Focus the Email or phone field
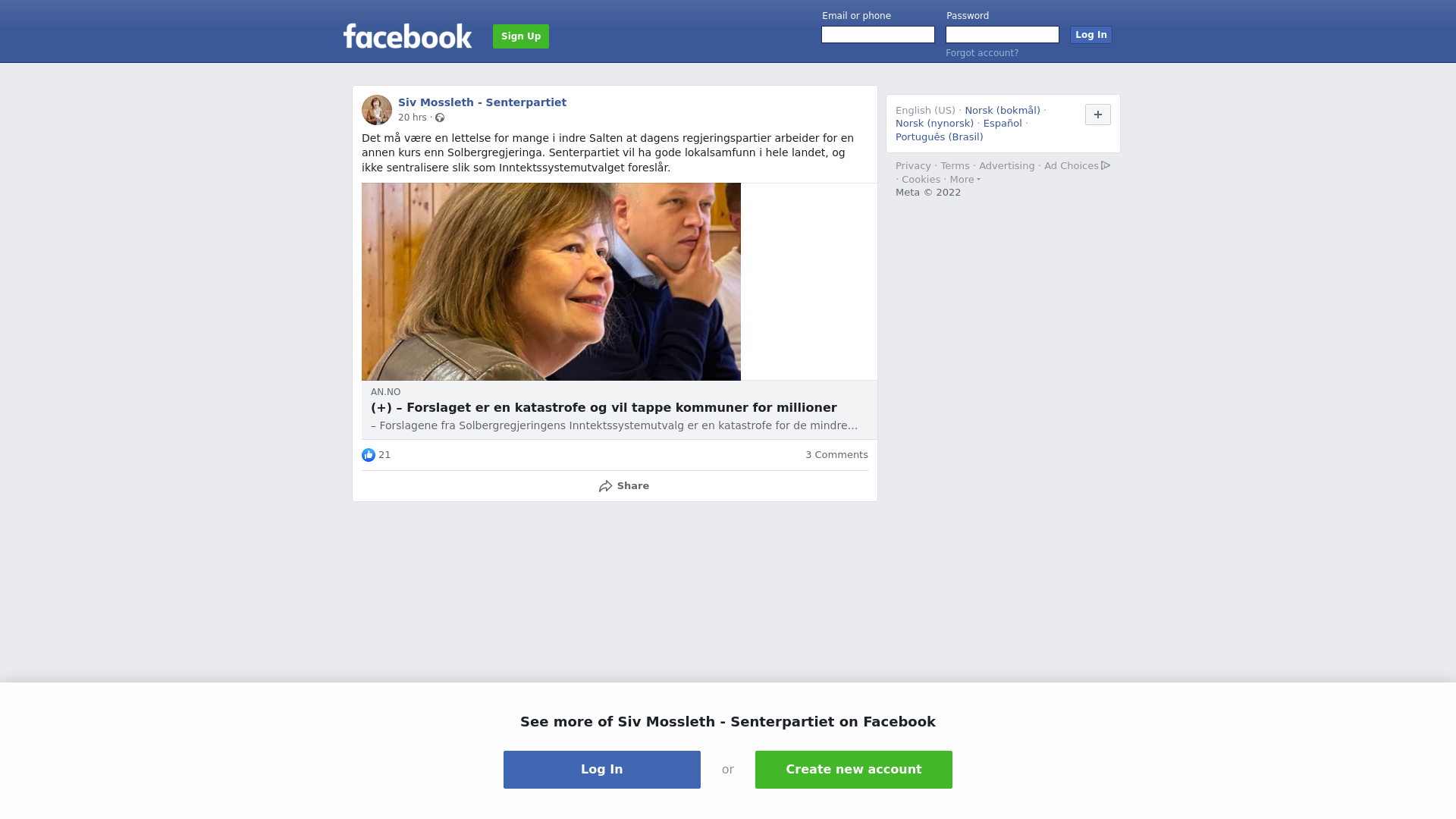This screenshot has width=1456, height=819. coord(878,35)
